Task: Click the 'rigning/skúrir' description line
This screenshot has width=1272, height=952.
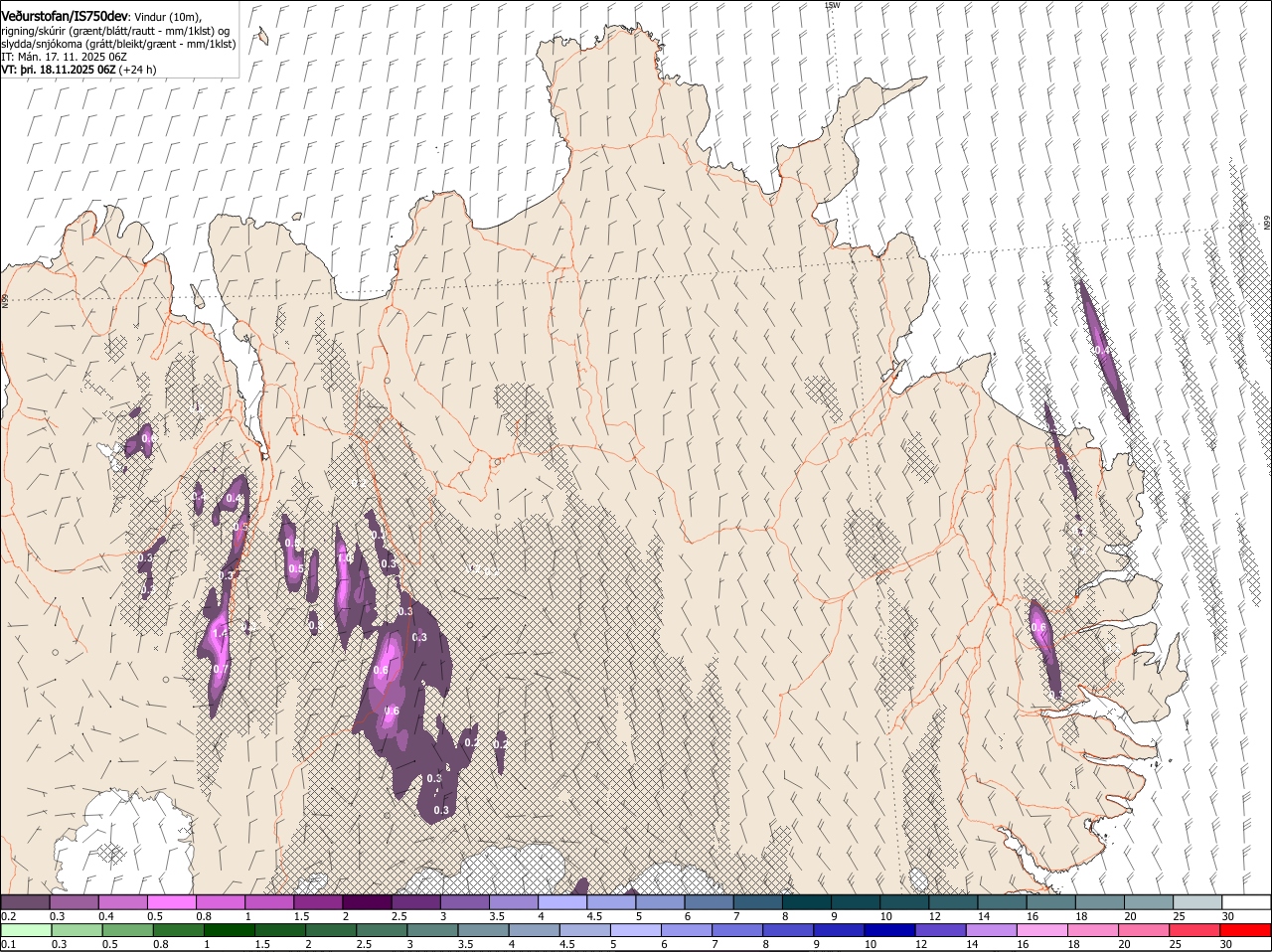Action: tap(115, 31)
